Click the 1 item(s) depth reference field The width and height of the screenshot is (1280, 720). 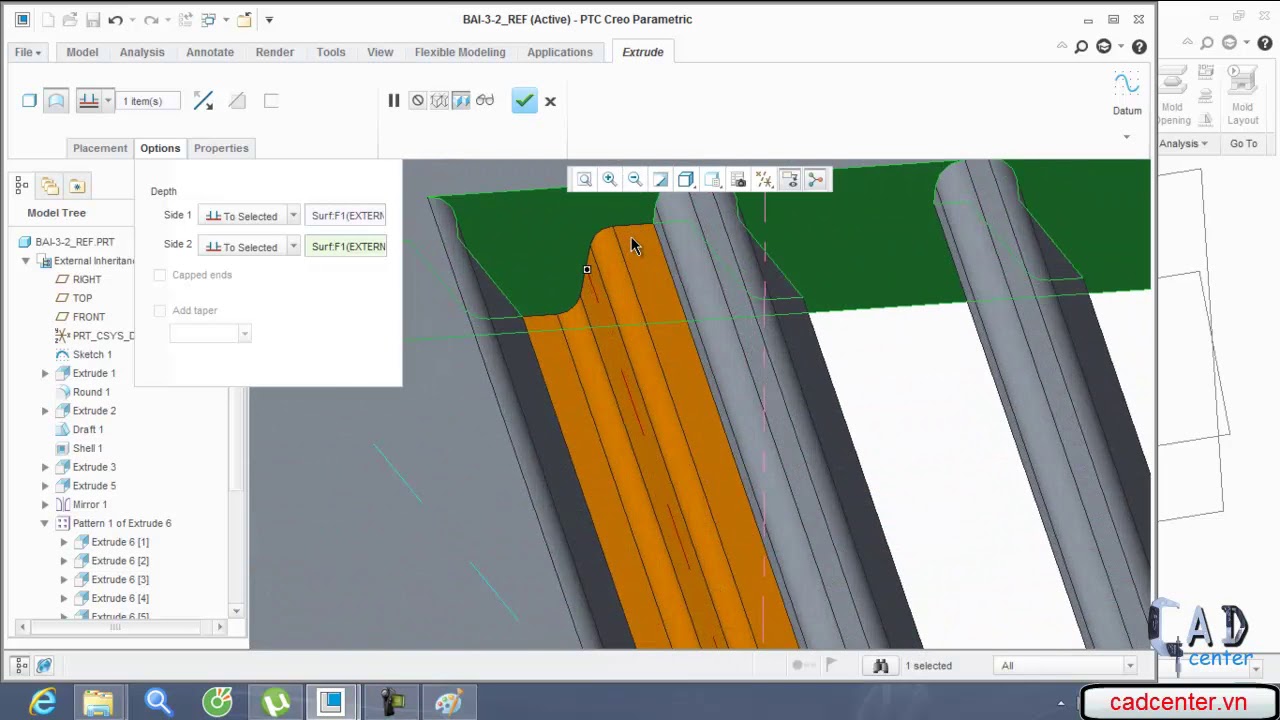(x=149, y=101)
